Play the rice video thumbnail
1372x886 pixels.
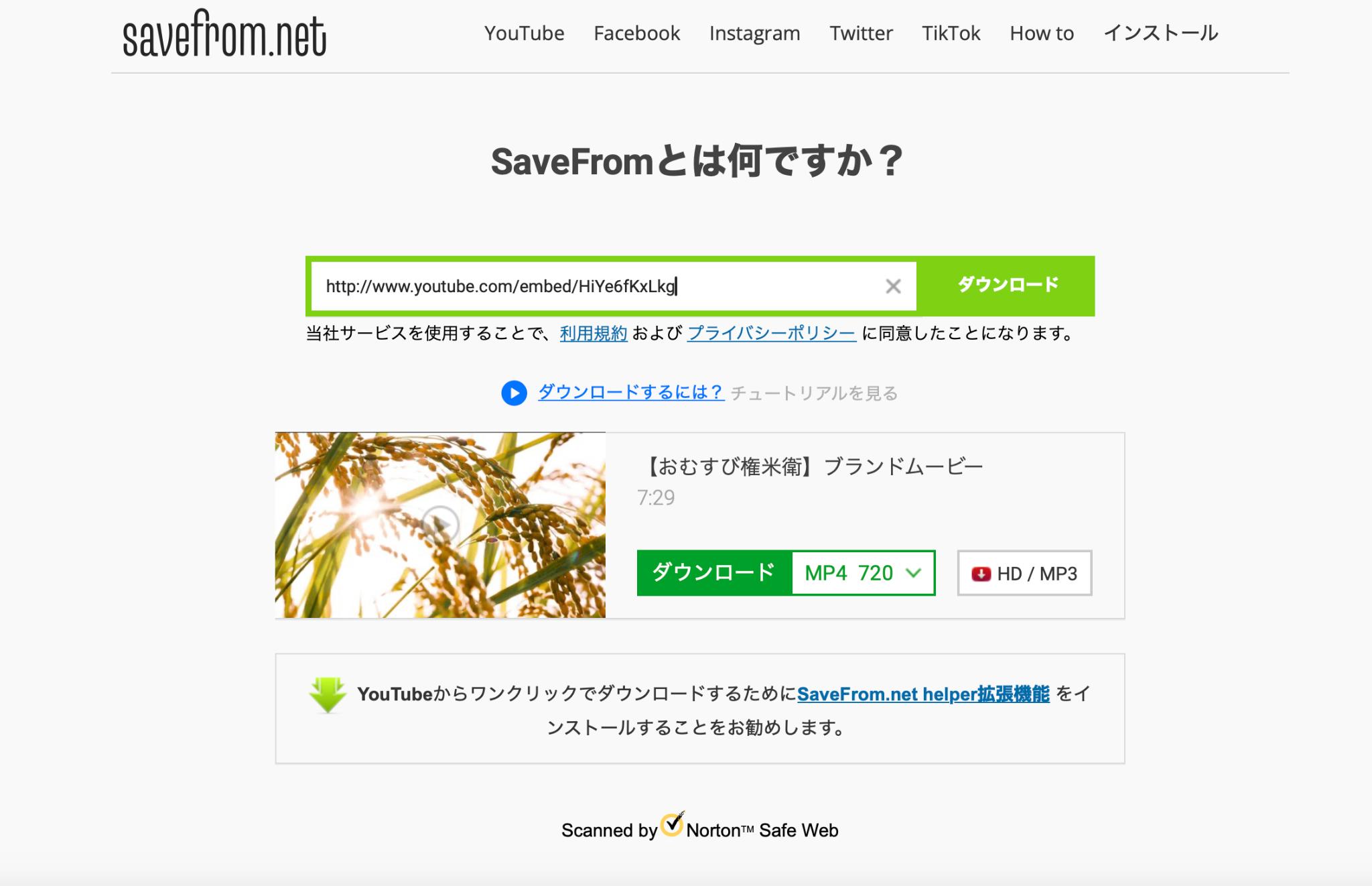[440, 525]
